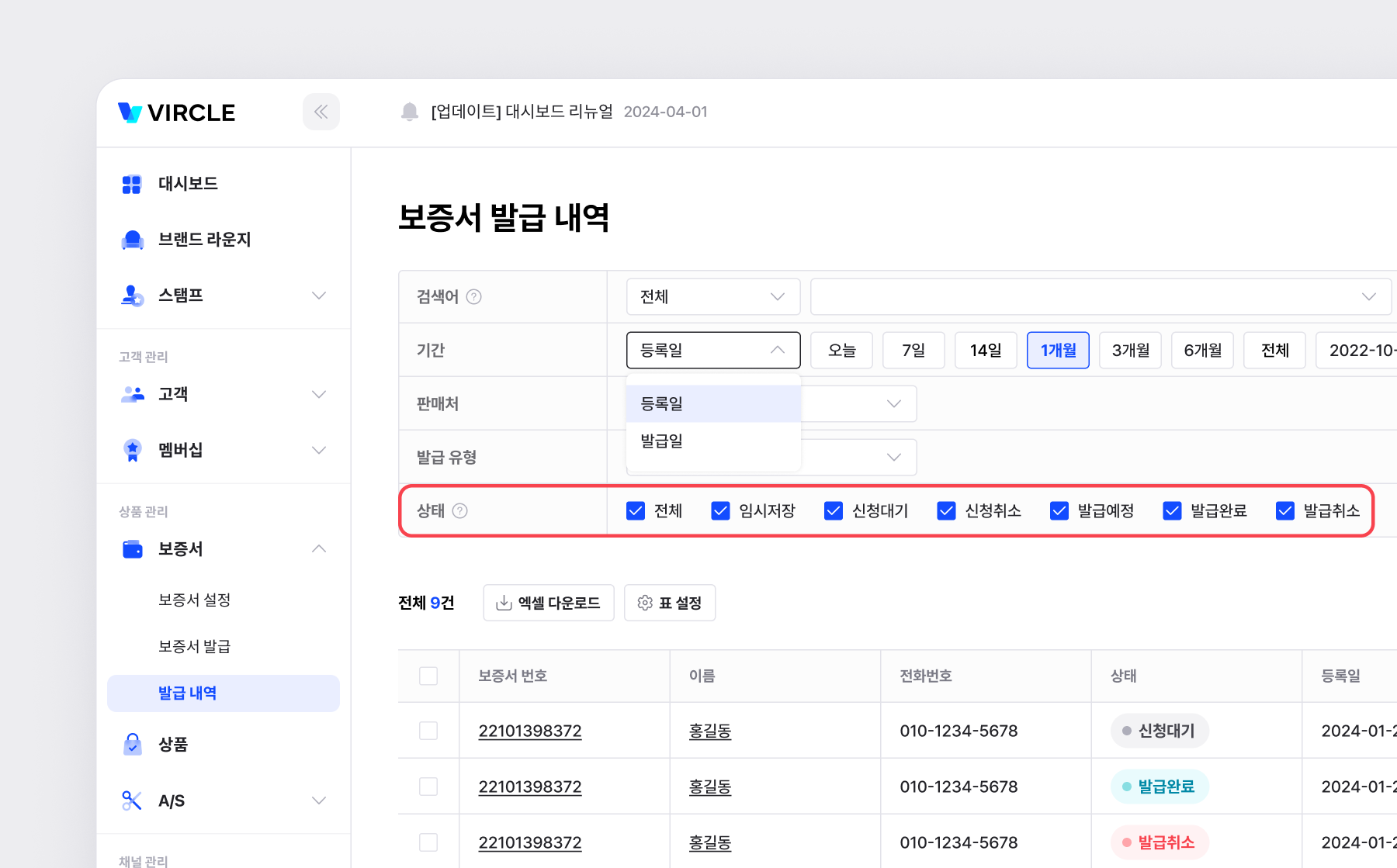
Task: Click the notification bell icon
Action: coord(410,112)
